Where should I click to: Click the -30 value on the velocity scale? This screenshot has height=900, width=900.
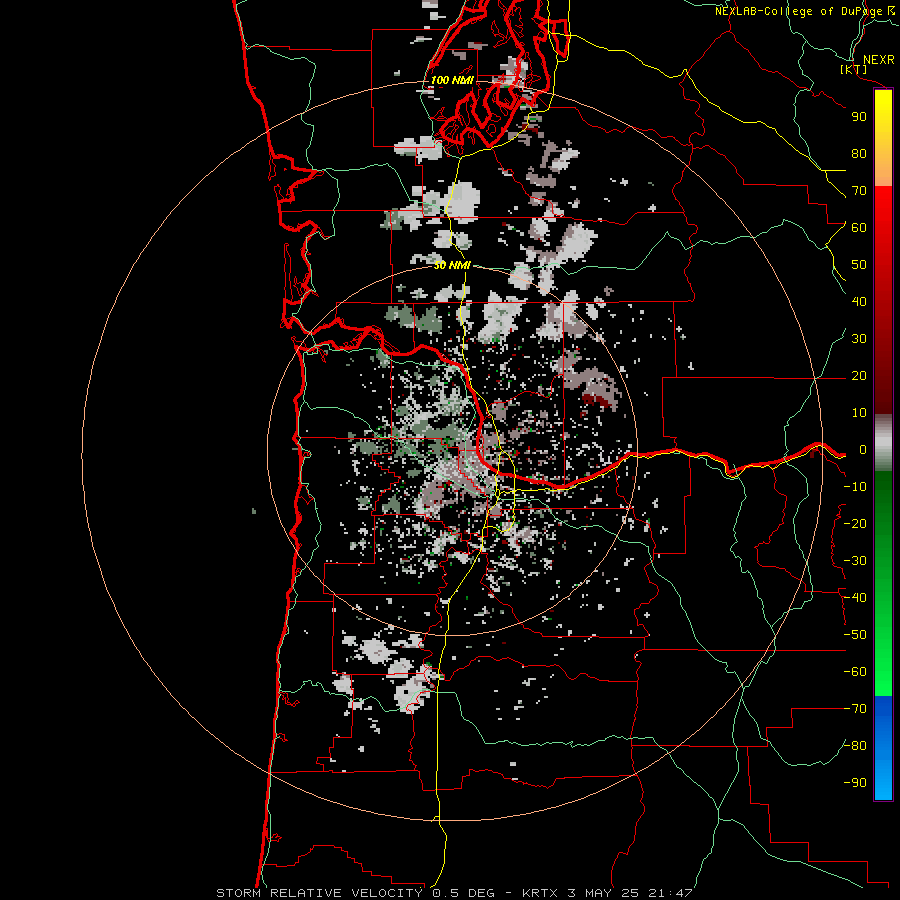click(855, 561)
